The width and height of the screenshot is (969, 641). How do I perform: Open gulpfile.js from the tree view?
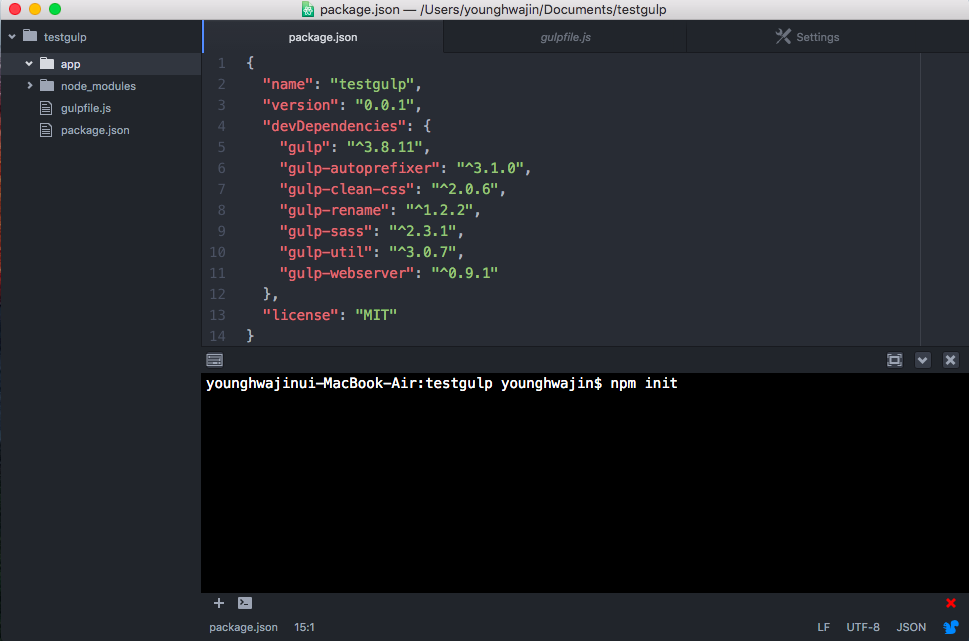pyautogui.click(x=86, y=108)
